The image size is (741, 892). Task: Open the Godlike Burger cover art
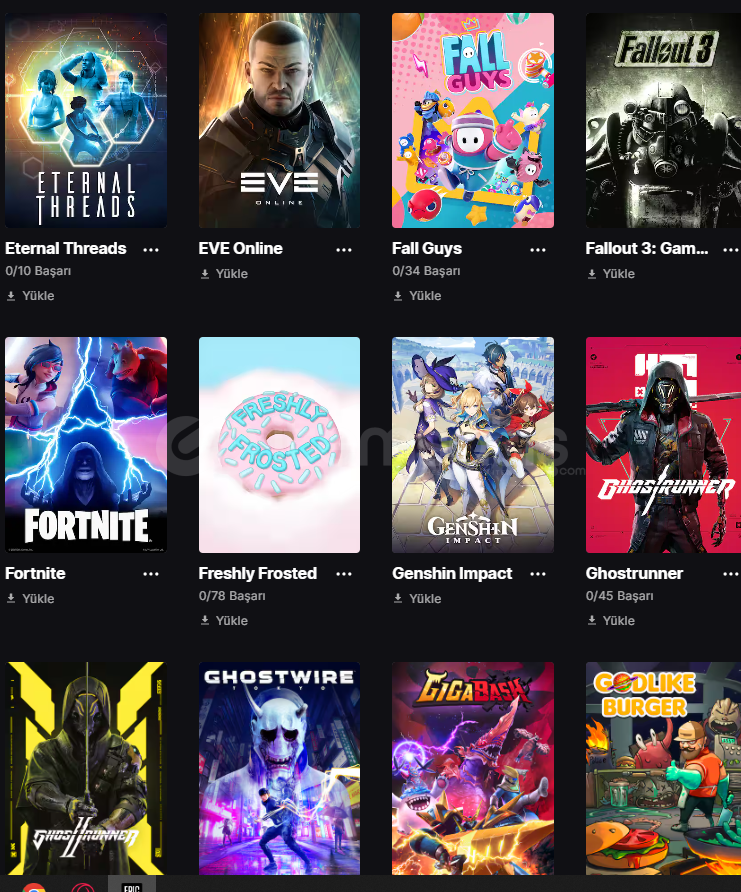(664, 768)
